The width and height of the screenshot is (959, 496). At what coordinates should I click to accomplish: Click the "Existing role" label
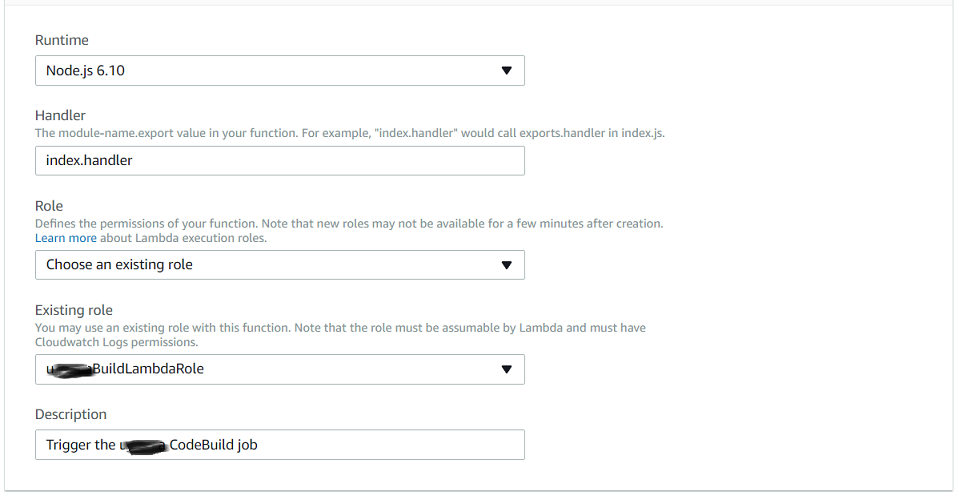(x=74, y=310)
